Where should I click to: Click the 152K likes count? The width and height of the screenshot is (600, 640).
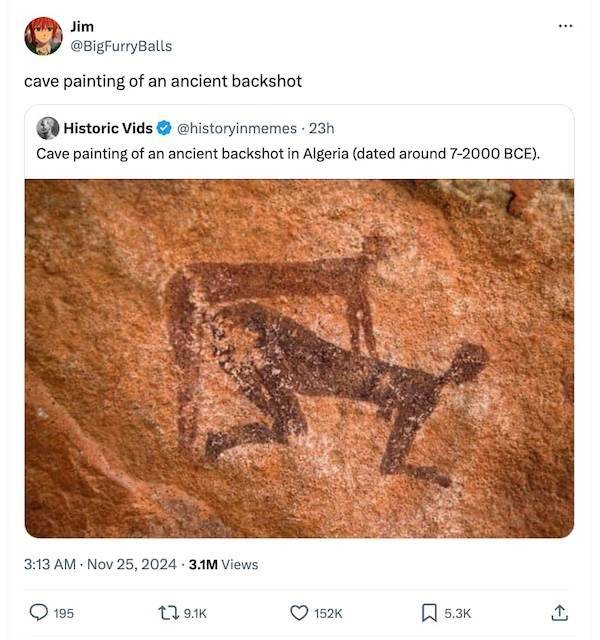pos(329,612)
